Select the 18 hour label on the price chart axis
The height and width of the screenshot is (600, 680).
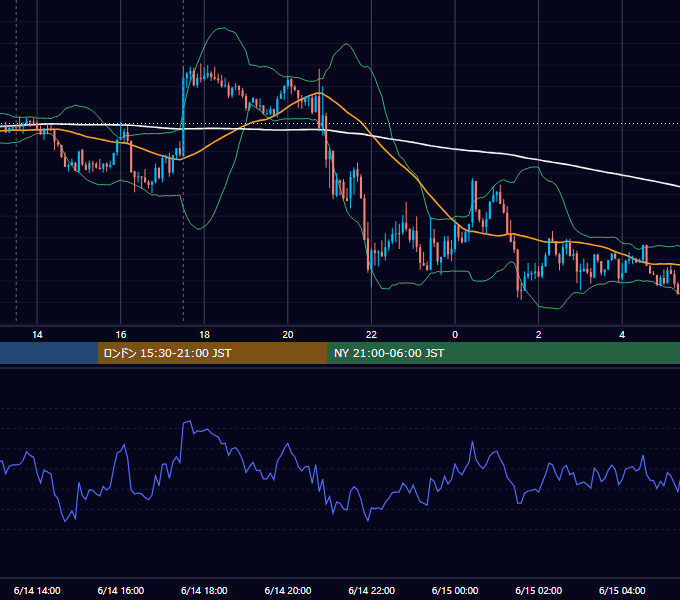click(204, 335)
